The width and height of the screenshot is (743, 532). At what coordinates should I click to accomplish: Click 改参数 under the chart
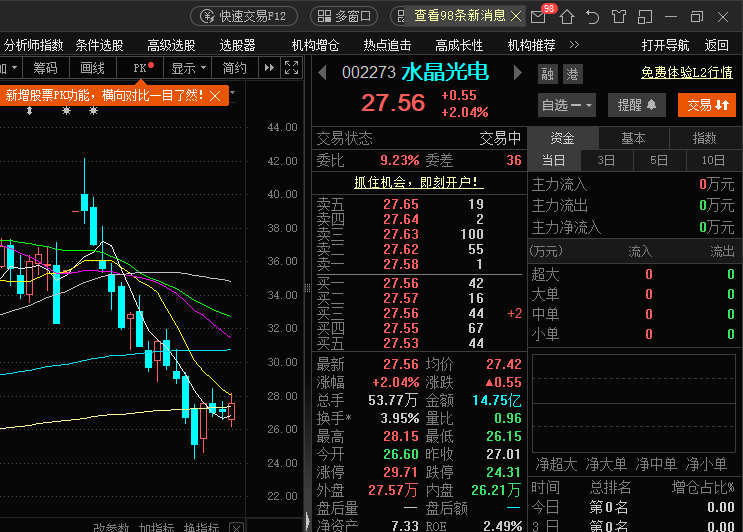[111, 527]
